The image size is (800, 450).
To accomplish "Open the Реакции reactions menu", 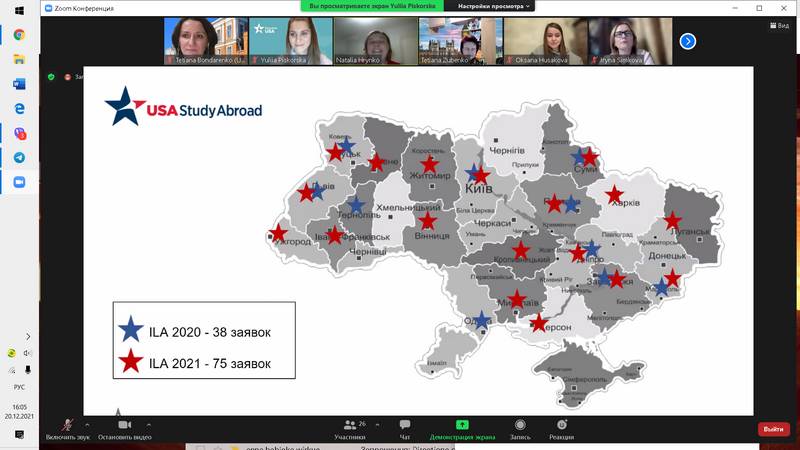I will click(x=562, y=430).
